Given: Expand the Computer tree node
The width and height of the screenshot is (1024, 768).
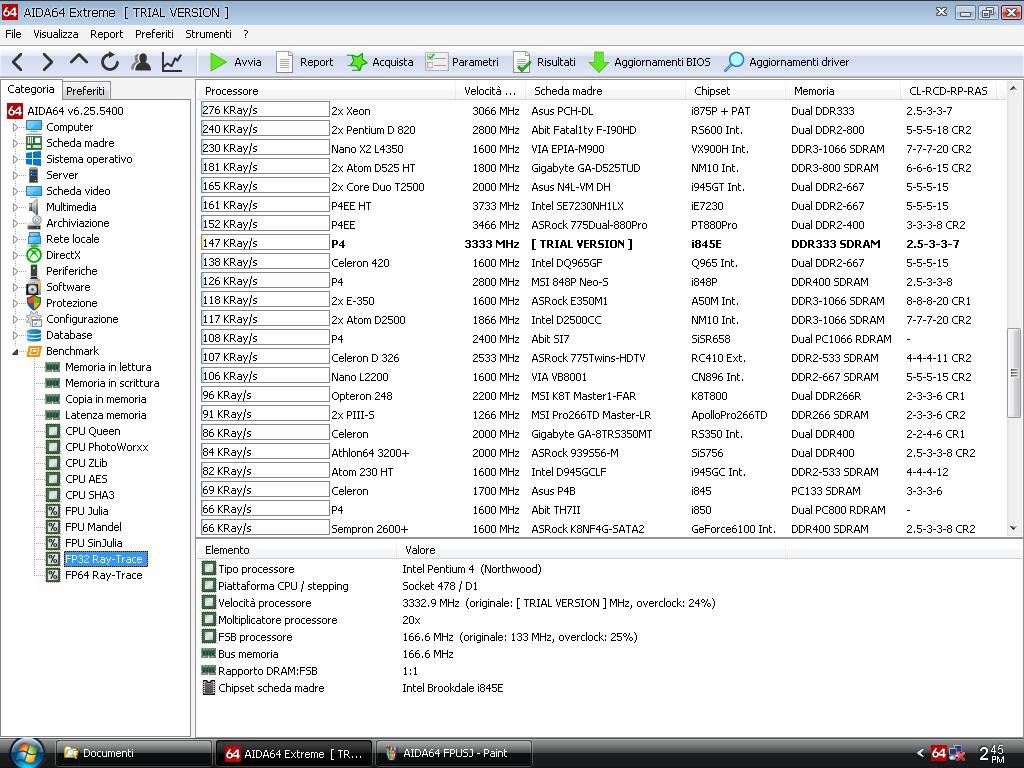Looking at the screenshot, I should [15, 127].
